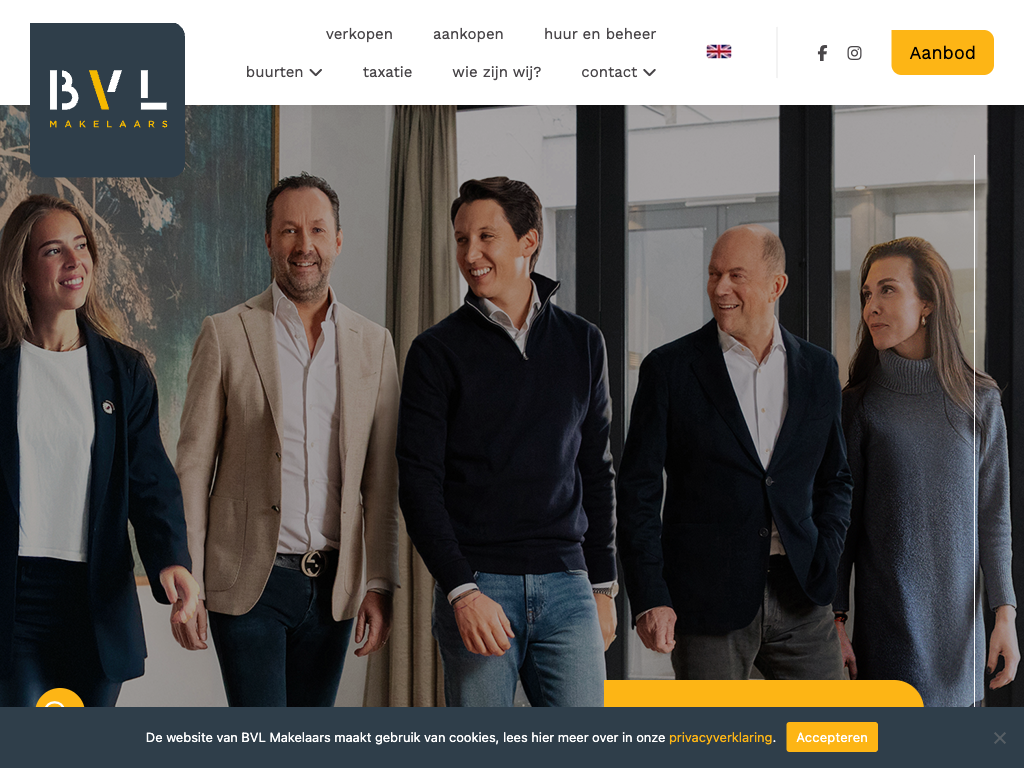Image resolution: width=1024 pixels, height=768 pixels.
Task: Click the round yellow icon bottom-left
Action: pyautogui.click(x=59, y=698)
